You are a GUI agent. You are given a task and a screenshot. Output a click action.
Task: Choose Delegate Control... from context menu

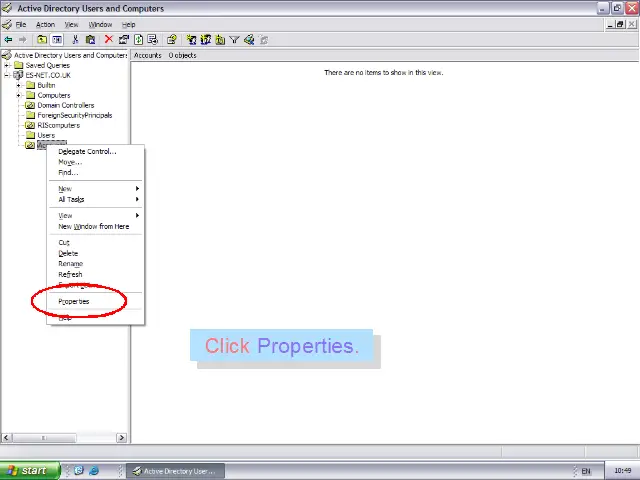point(96,151)
